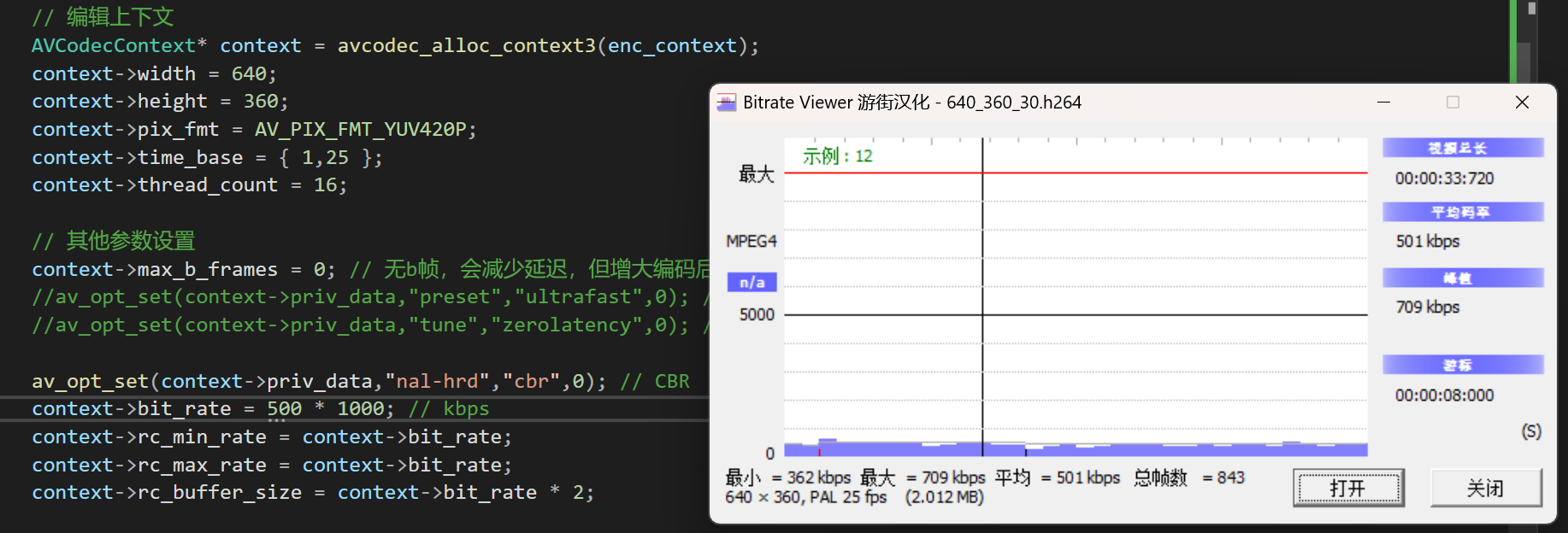Screen dimensions: 1568x533
Task: Close Bitrate Viewer with the X icon
Action: 1522,102
